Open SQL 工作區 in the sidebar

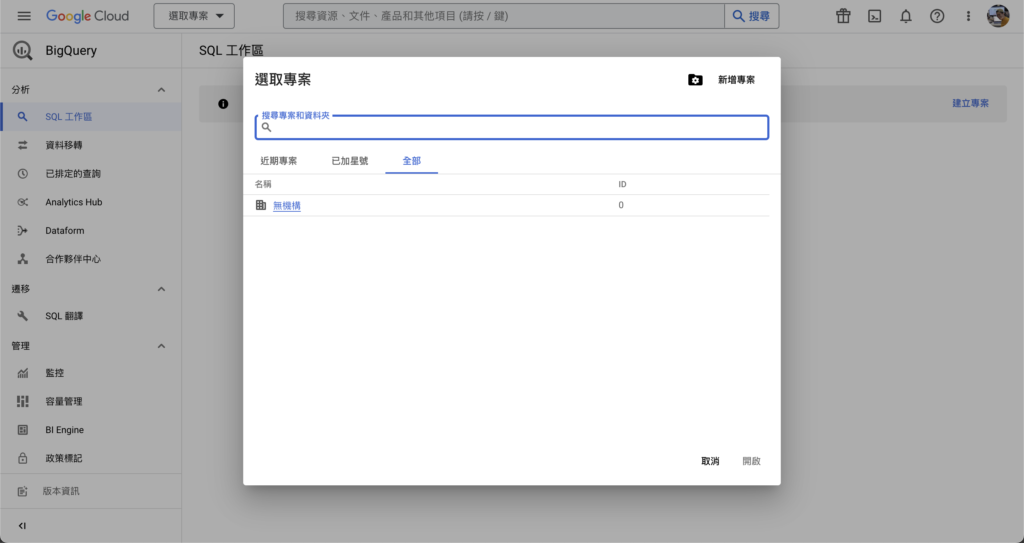tap(91, 116)
